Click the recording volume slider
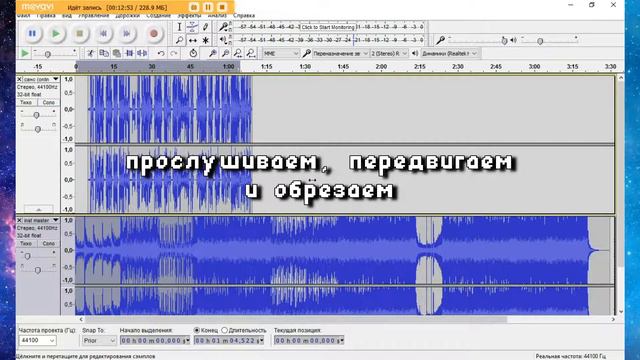The image size is (640, 360). (x=478, y=40)
